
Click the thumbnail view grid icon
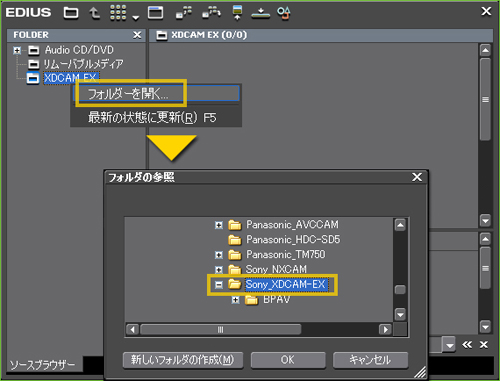[118, 13]
